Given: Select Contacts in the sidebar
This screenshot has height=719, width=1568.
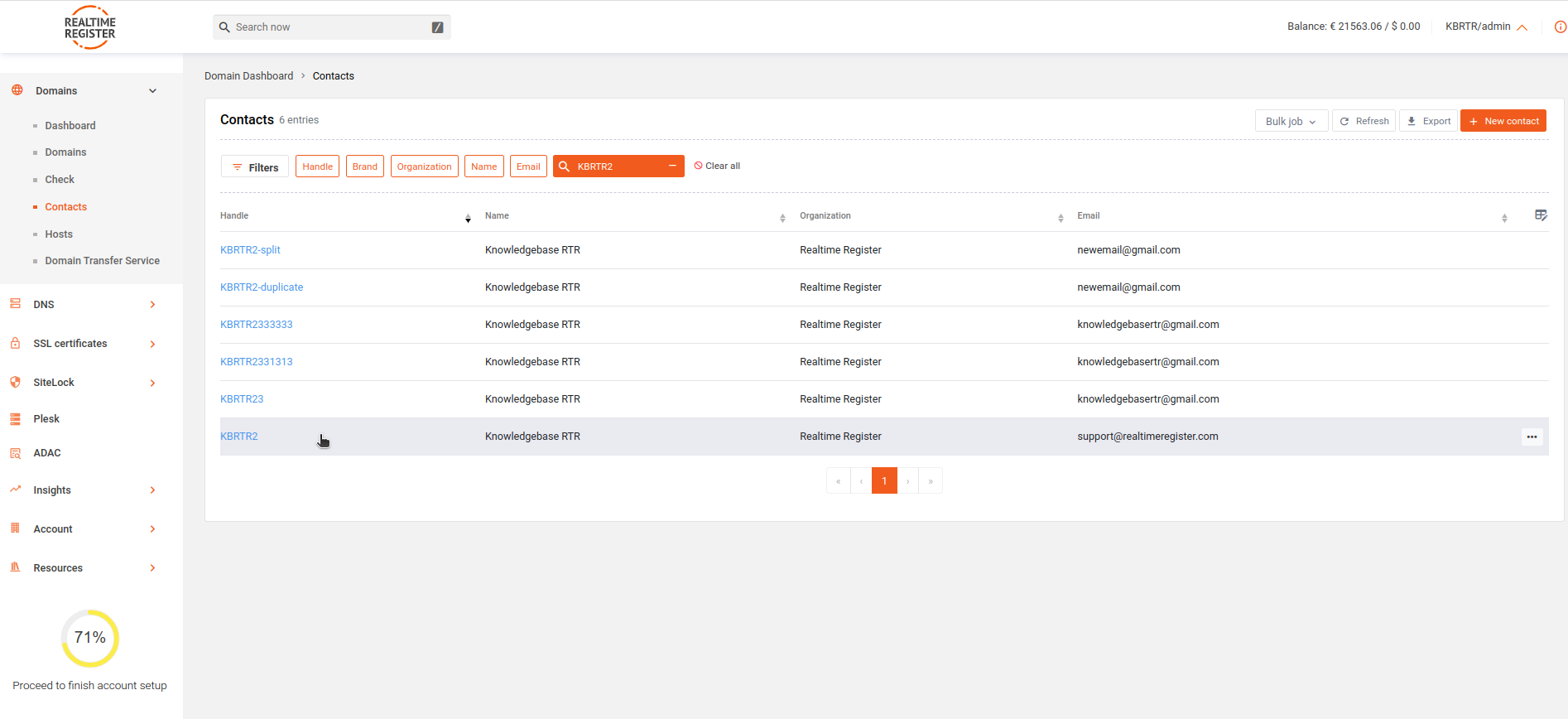Looking at the screenshot, I should tap(65, 207).
